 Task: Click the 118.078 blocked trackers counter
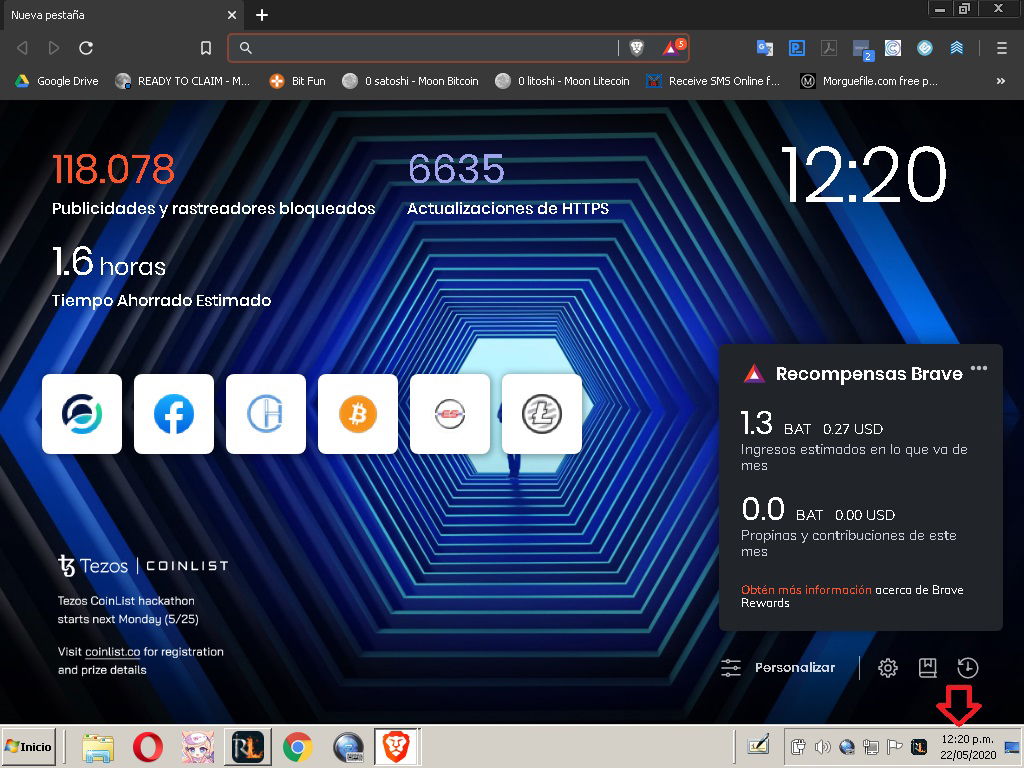pos(113,169)
